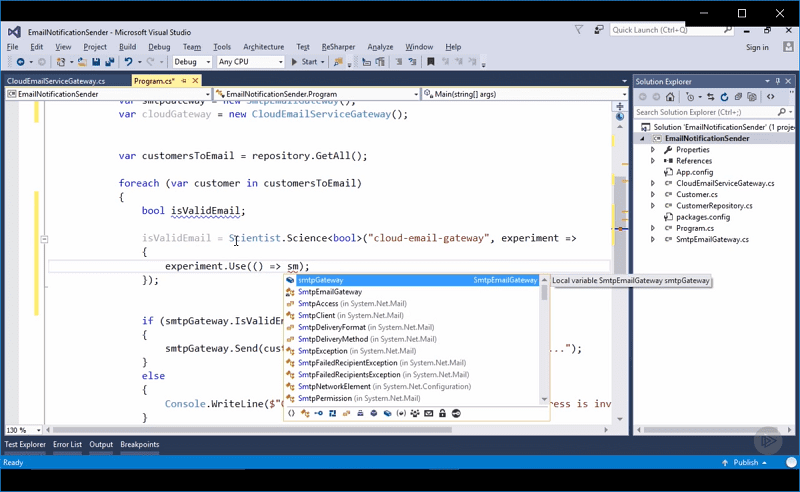Click the Find in Files toolbar icon
This screenshot has width=800, height=492.
point(338,62)
